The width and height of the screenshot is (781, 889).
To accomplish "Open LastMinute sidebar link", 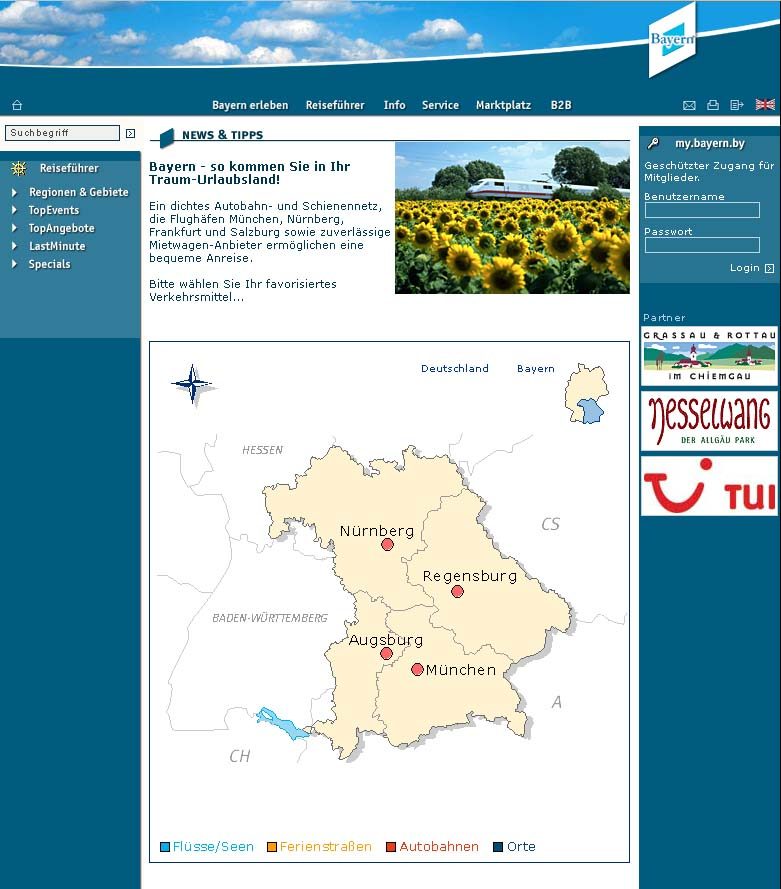I will [x=57, y=247].
